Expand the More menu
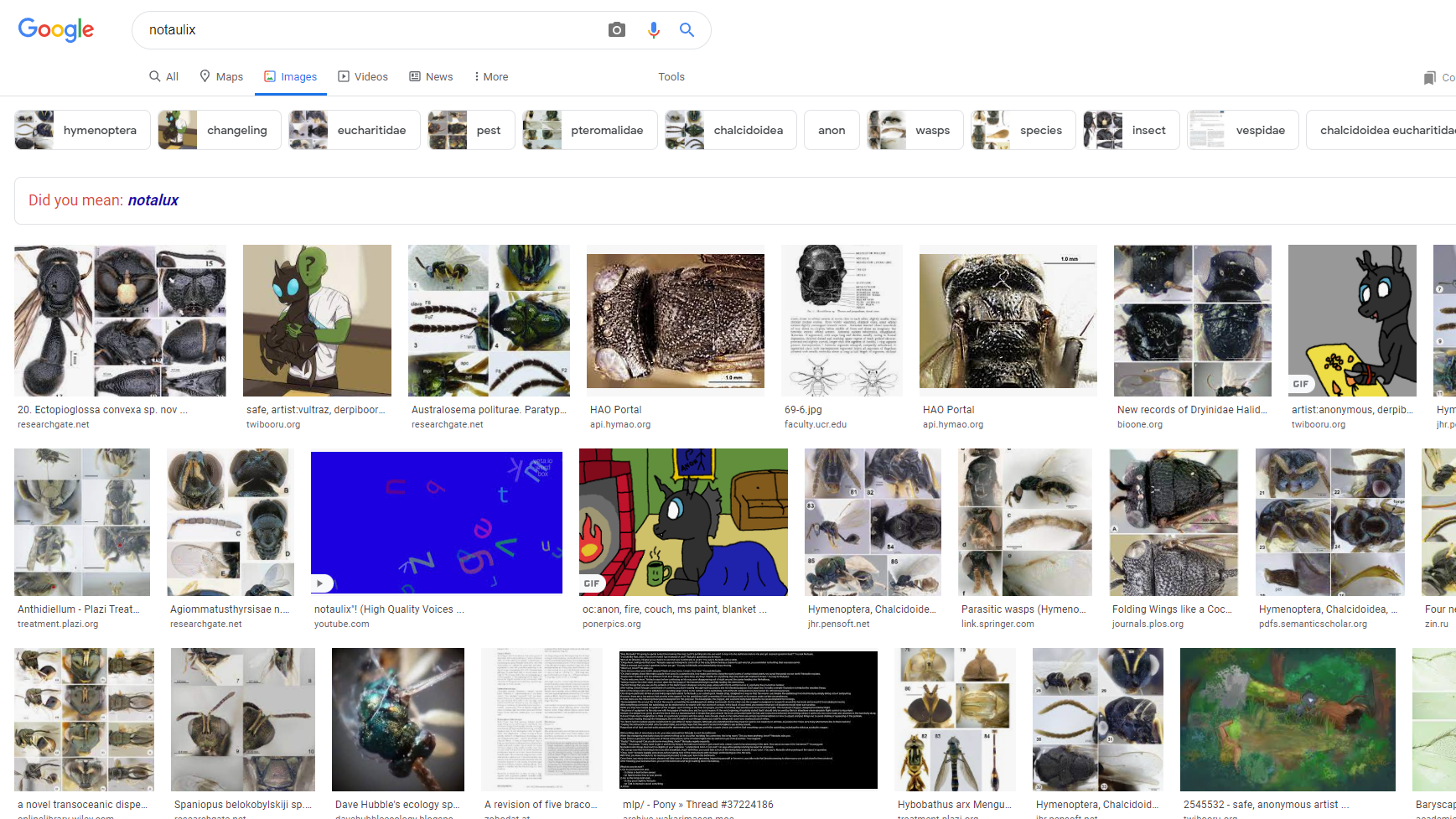This screenshot has height=819, width=1456. (491, 76)
